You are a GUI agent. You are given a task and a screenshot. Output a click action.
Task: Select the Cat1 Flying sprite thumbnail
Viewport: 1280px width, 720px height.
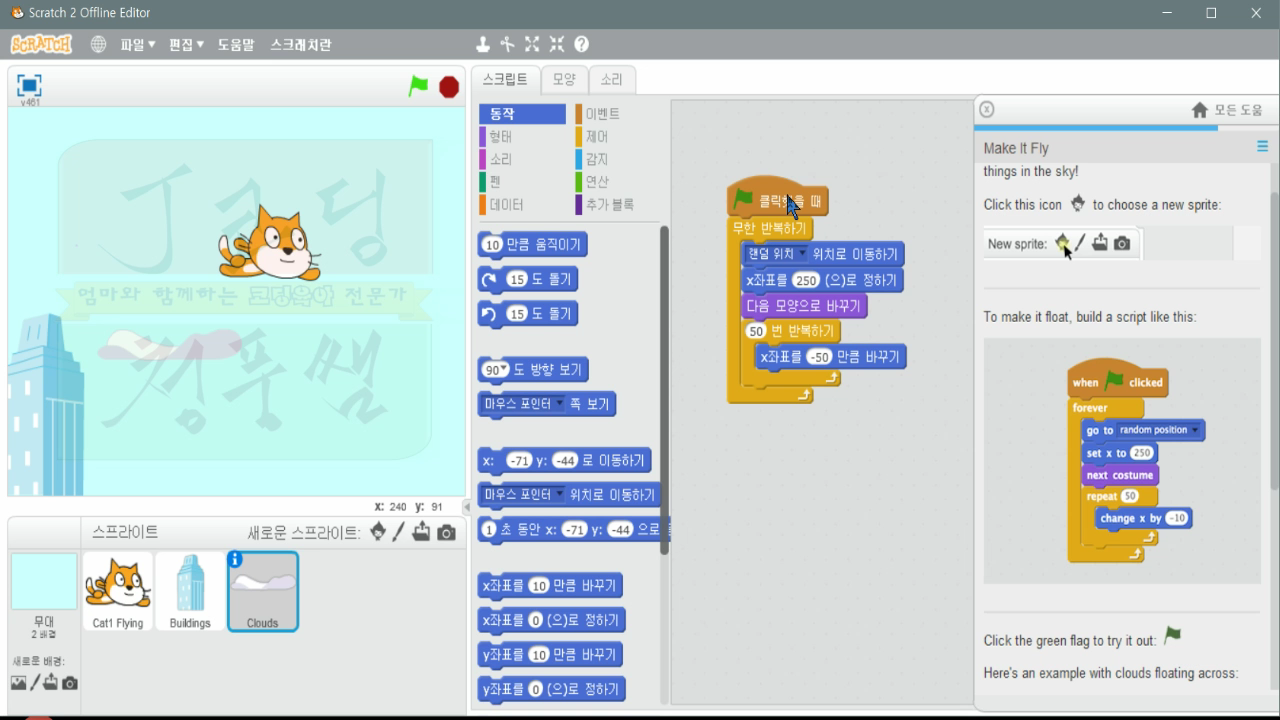tap(118, 590)
